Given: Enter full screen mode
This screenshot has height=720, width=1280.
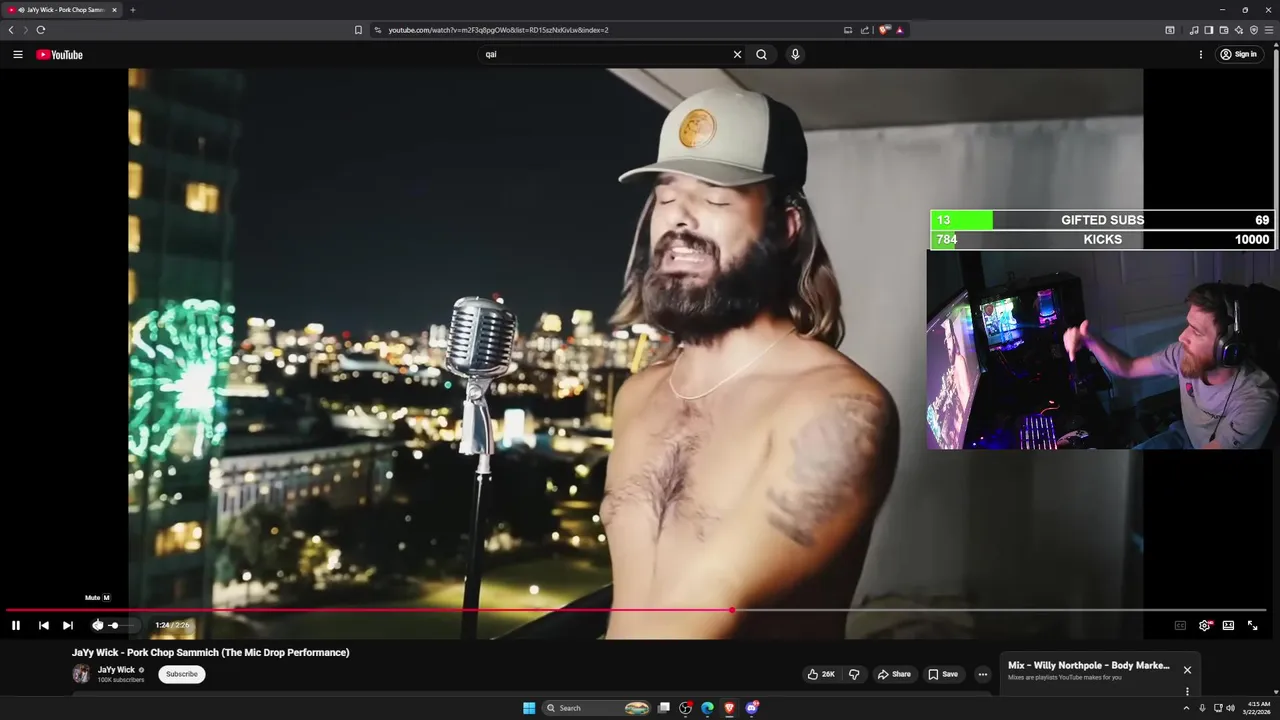Looking at the screenshot, I should tap(1252, 625).
